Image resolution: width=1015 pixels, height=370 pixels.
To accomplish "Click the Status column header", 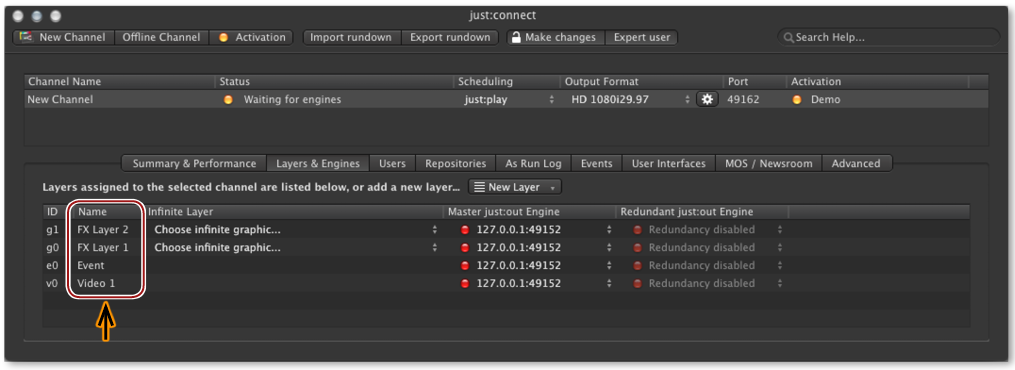I will tap(335, 82).
